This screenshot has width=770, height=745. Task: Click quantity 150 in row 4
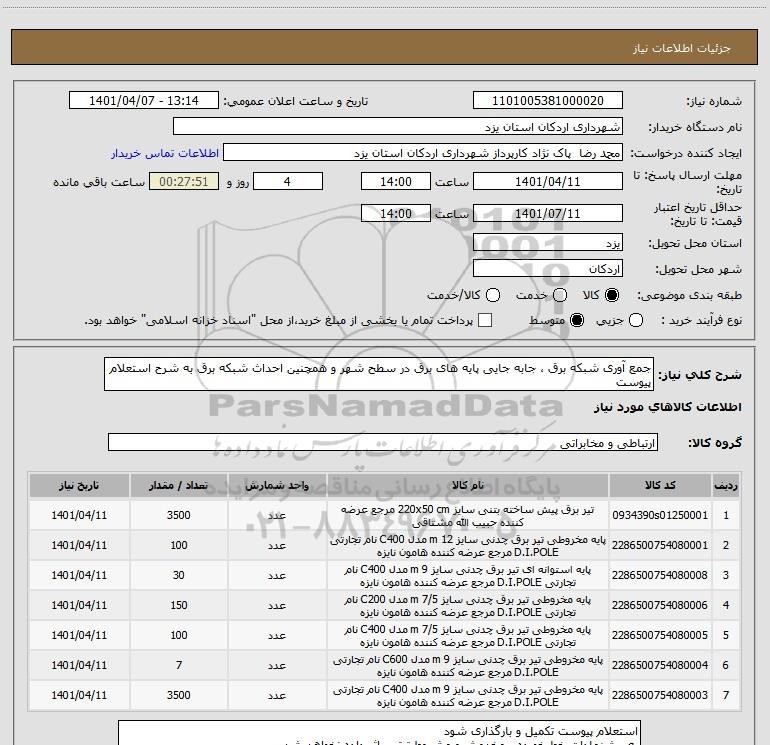point(179,605)
